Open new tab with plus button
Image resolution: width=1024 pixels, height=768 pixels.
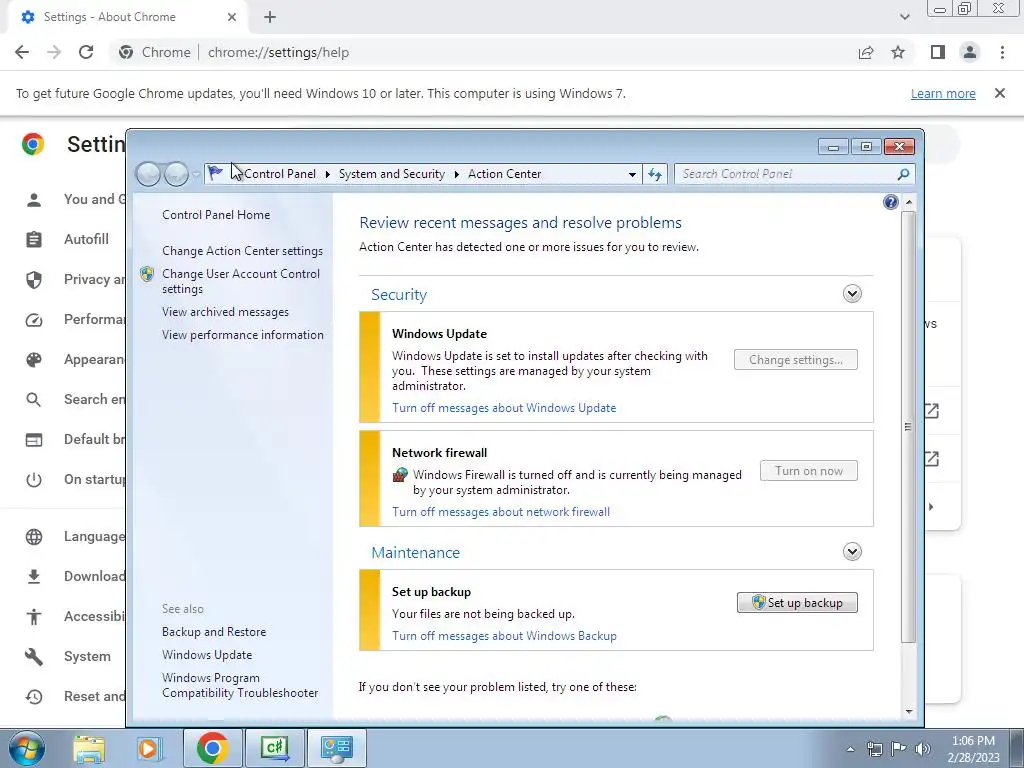pos(270,17)
